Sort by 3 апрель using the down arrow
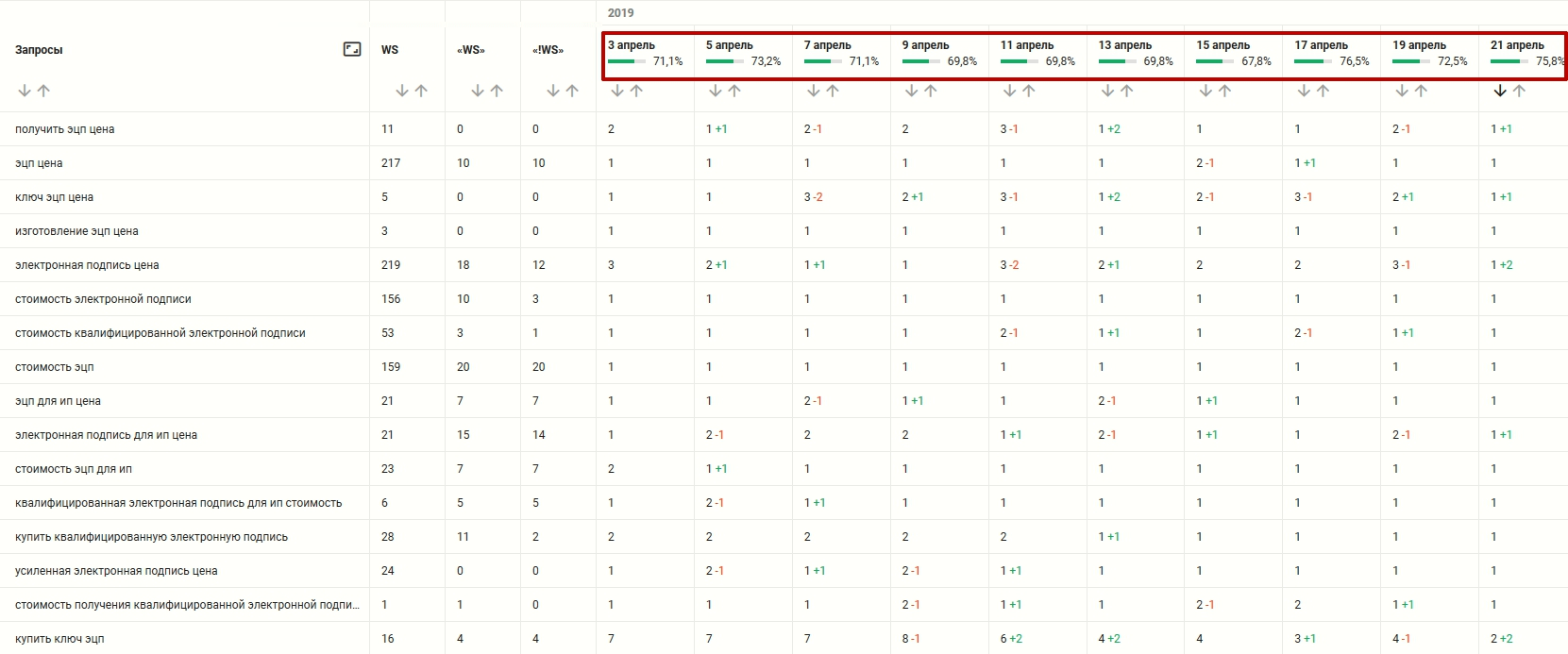This screenshot has height=654, width=1568. tap(617, 91)
